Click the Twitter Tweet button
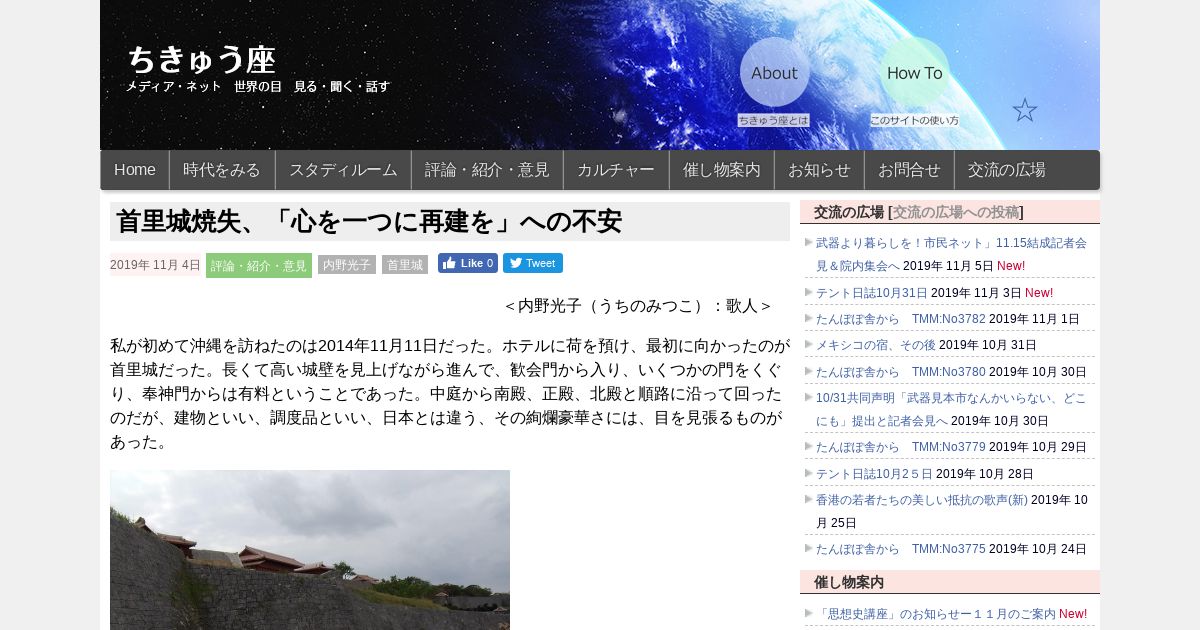Viewport: 1200px width, 630px height. (x=533, y=263)
